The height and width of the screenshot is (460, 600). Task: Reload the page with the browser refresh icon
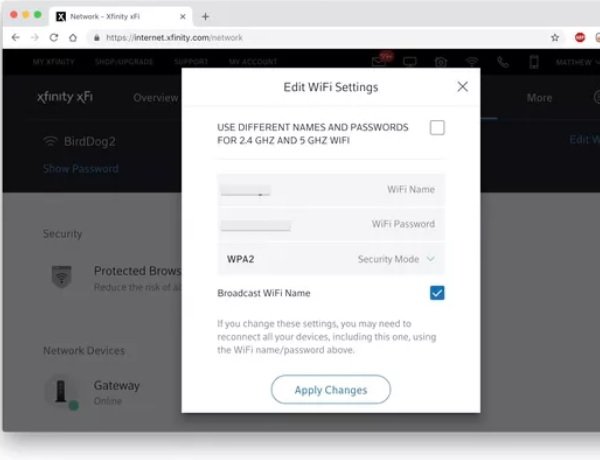[x=54, y=38]
